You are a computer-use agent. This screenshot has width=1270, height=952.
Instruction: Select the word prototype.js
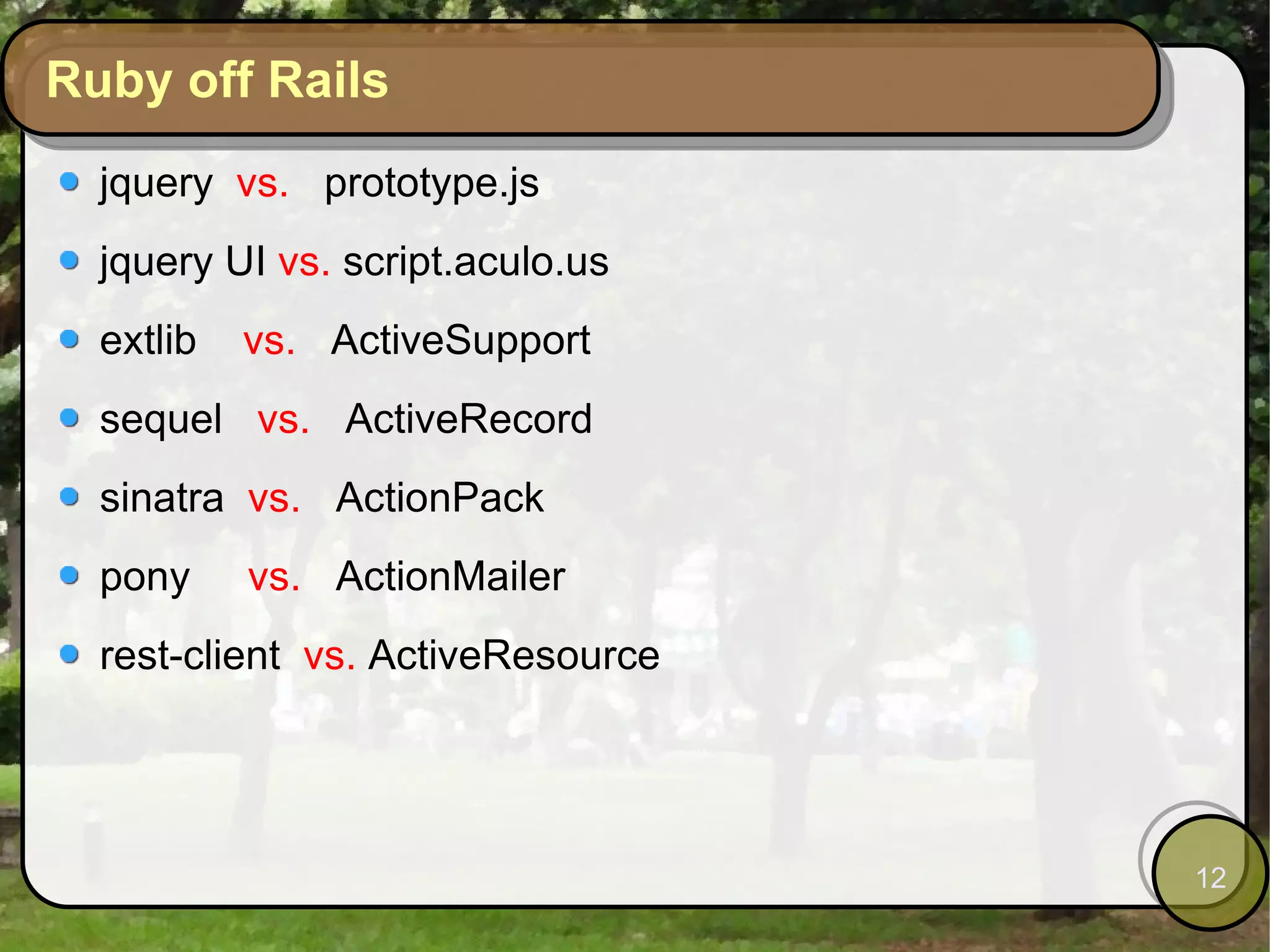click(432, 184)
